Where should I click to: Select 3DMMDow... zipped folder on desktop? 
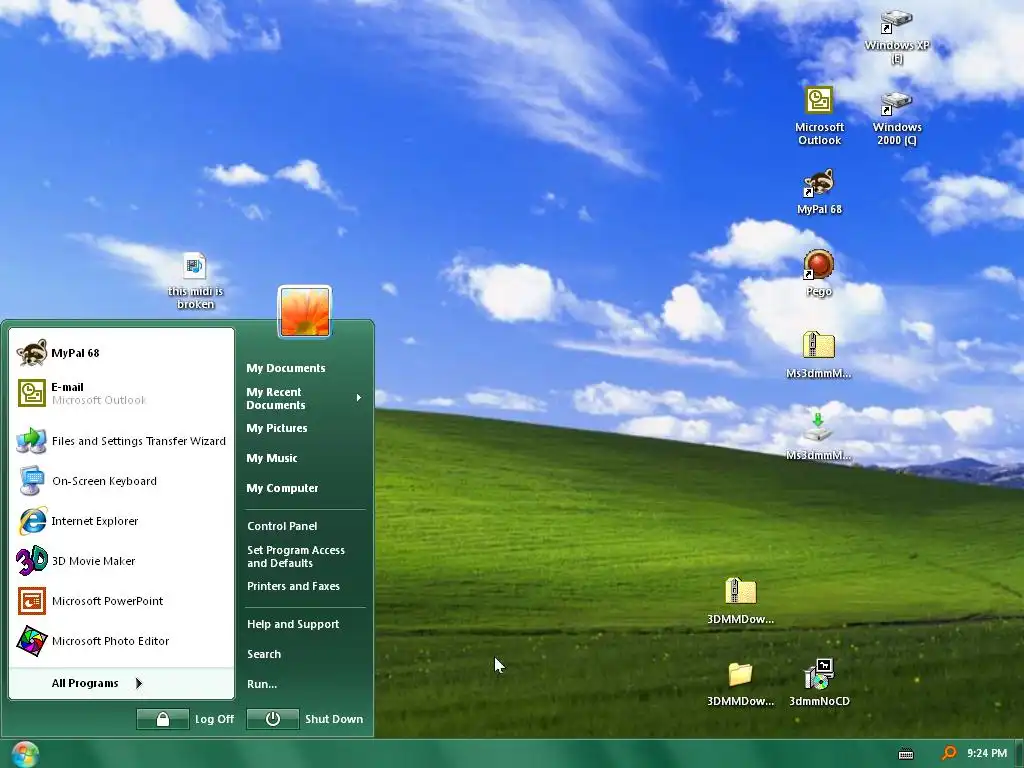click(x=740, y=600)
